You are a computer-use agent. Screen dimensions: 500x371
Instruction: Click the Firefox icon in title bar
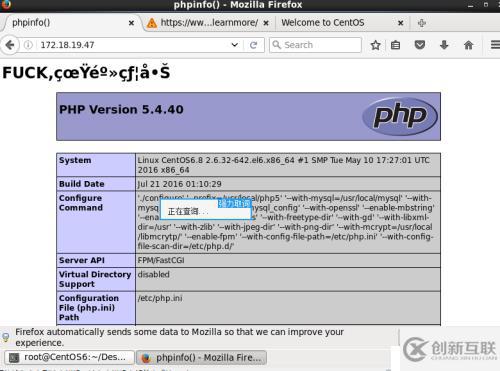click(6, 4)
